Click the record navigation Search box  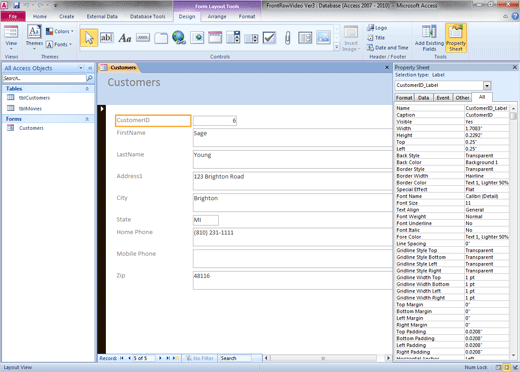(235, 358)
